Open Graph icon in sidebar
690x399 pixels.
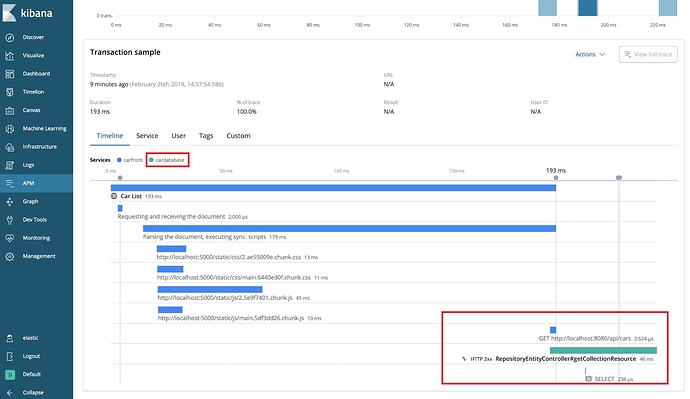[x=10, y=202]
